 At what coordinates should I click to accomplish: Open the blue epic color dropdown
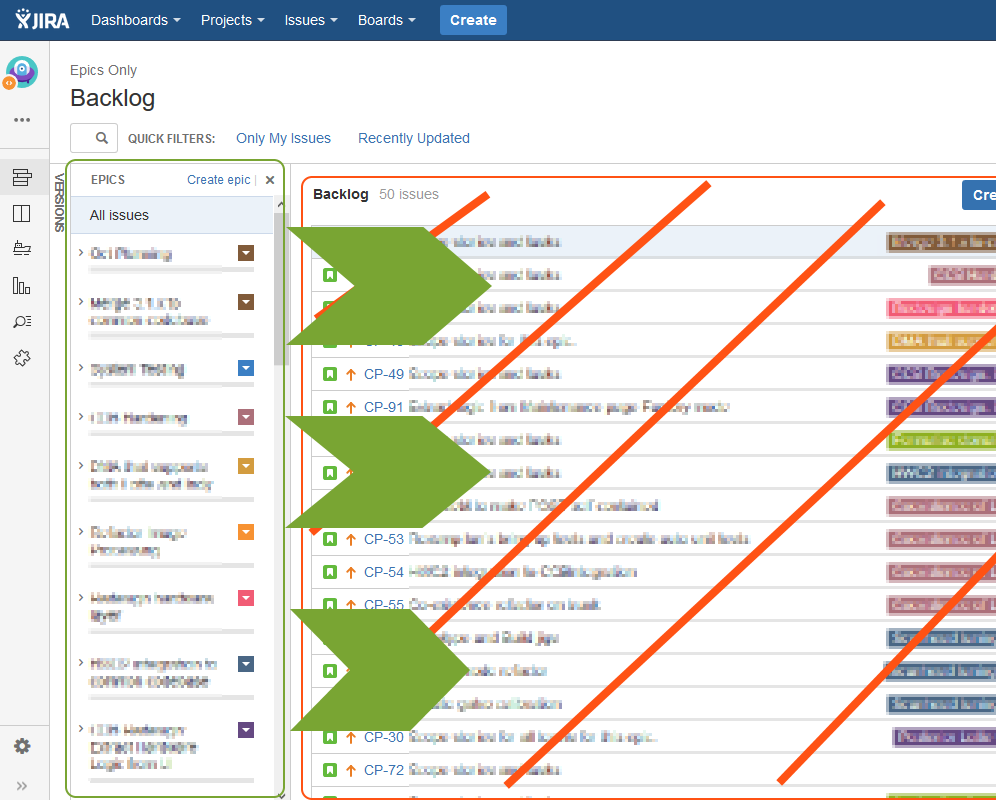point(246,368)
